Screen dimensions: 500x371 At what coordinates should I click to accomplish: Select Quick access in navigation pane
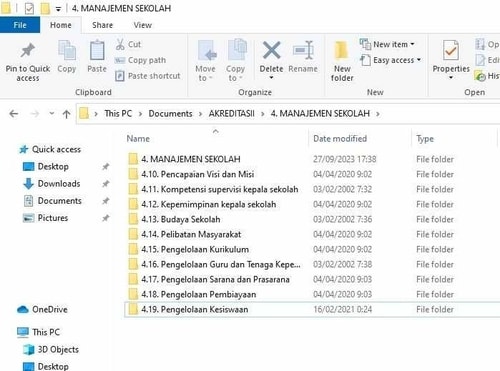50,149
